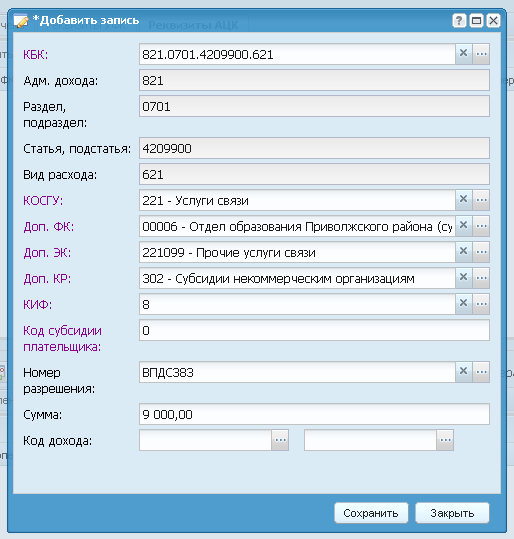This screenshot has height=539, width=514.
Task: Click the КИФ label
Action: point(37,305)
